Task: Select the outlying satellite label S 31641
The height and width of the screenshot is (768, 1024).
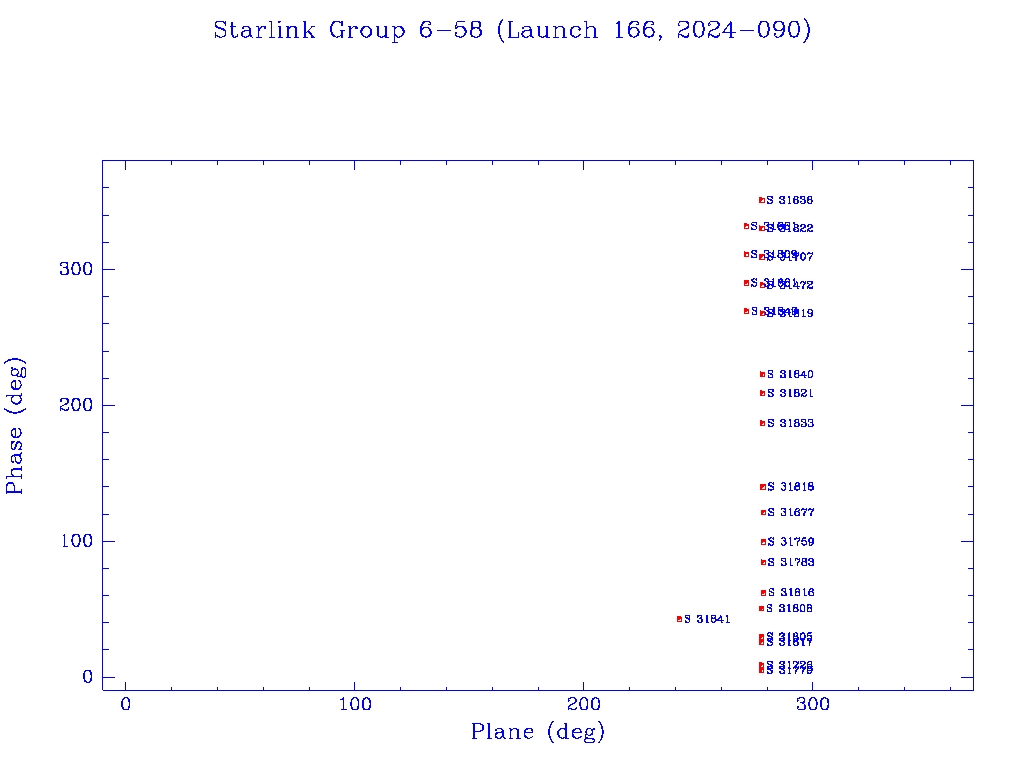Action: [707, 619]
